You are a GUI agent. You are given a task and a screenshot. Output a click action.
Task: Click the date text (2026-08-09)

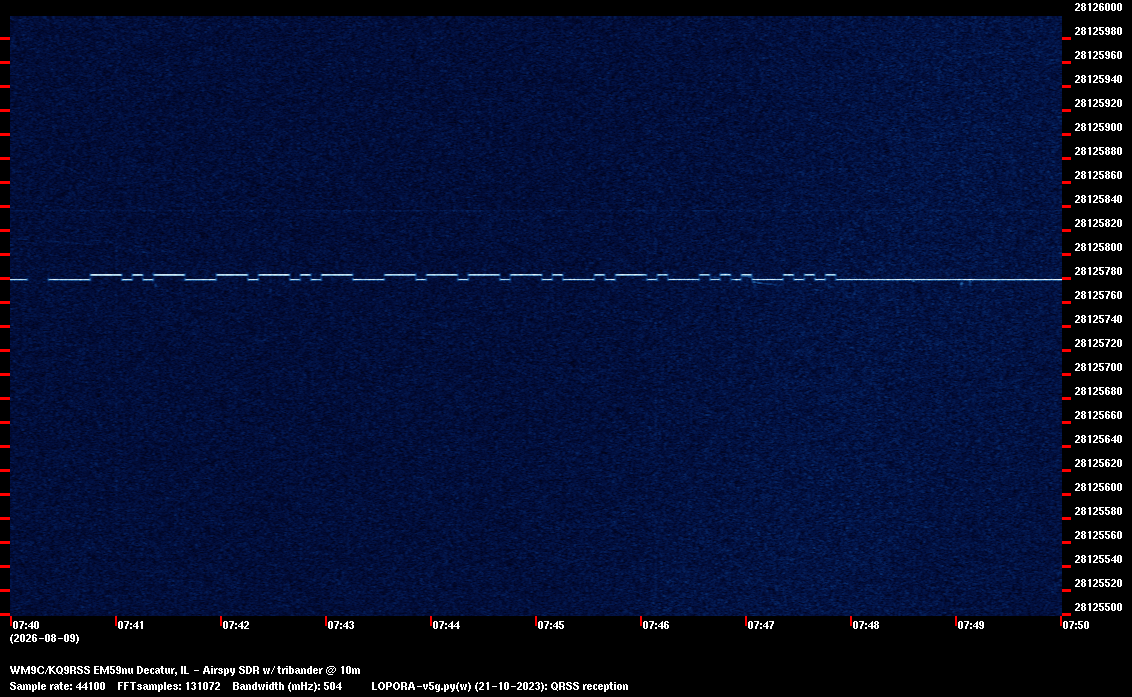(45, 638)
